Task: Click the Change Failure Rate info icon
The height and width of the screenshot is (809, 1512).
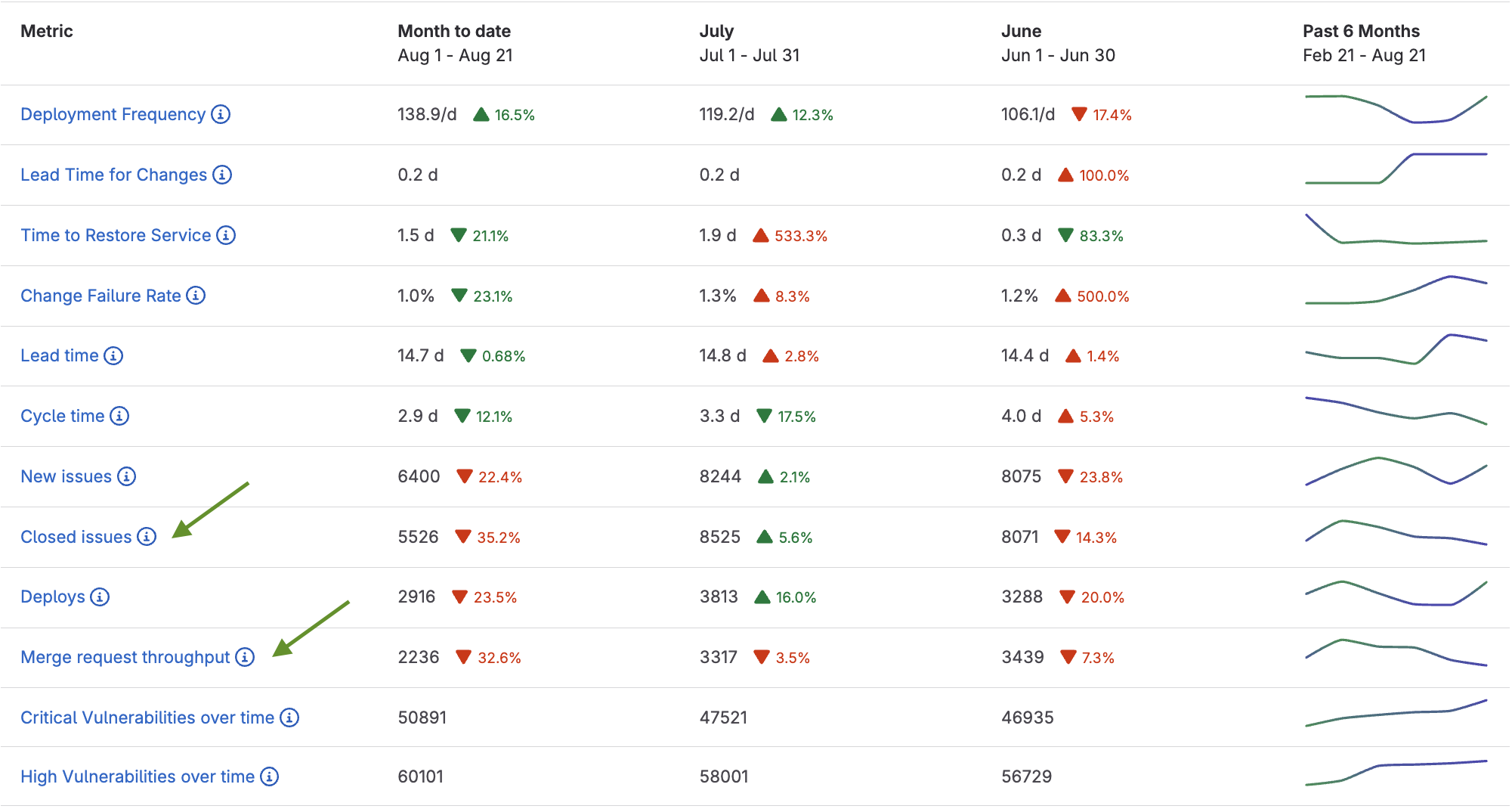Action: pos(196,296)
